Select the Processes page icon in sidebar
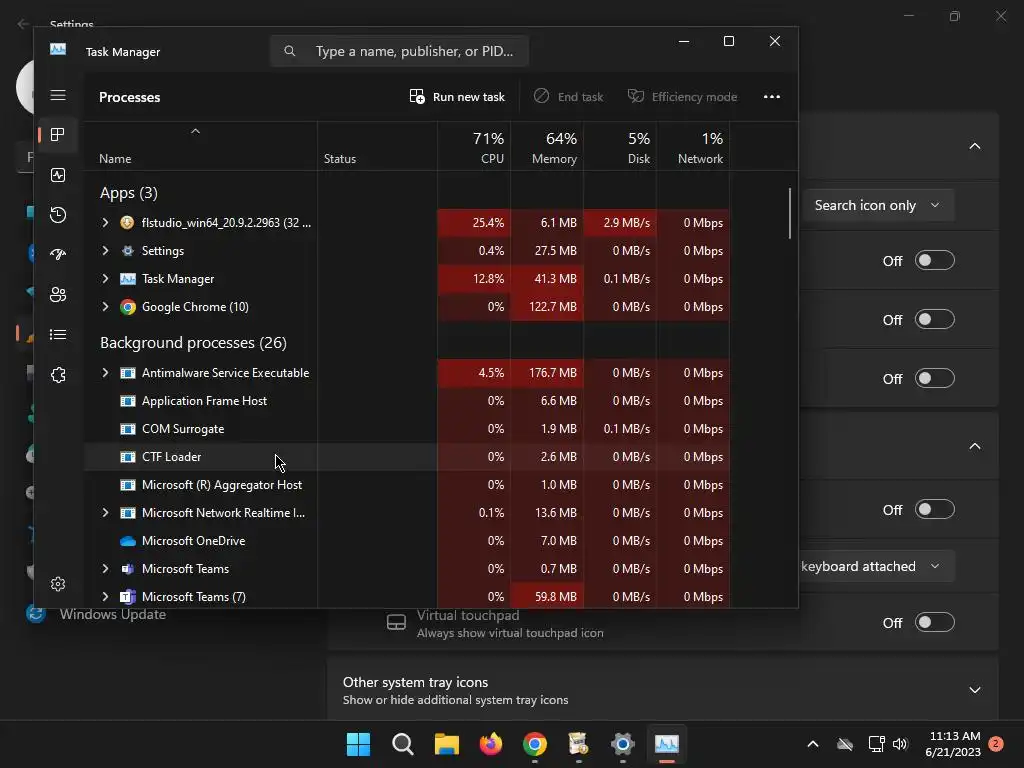Image resolution: width=1024 pixels, height=768 pixels. coord(58,135)
